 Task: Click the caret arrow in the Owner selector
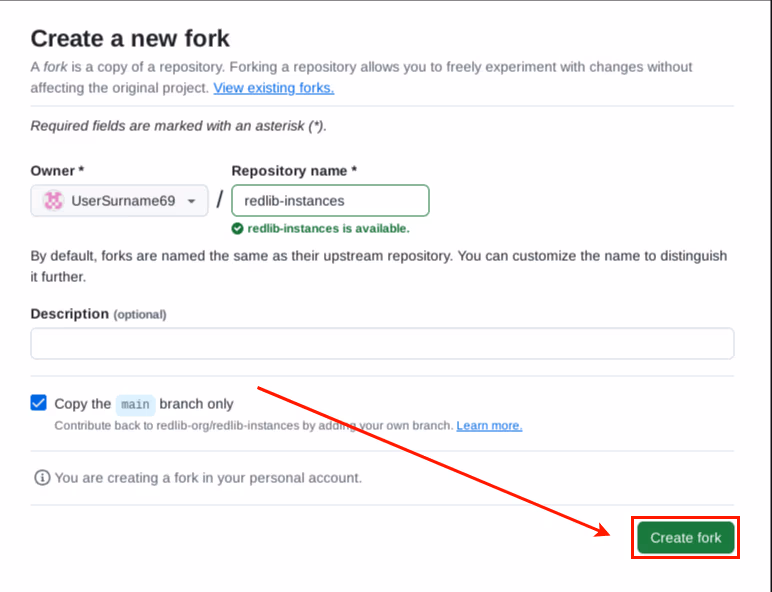(x=191, y=201)
